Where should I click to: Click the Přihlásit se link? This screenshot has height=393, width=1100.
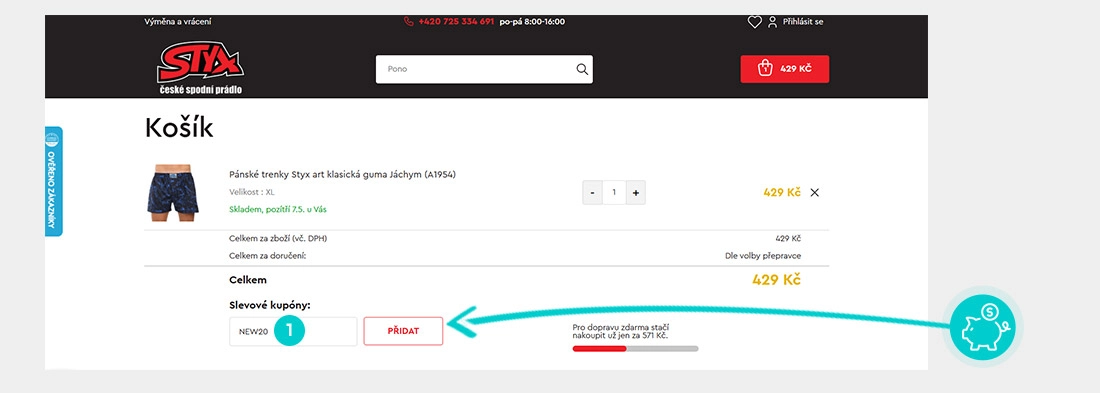803,22
